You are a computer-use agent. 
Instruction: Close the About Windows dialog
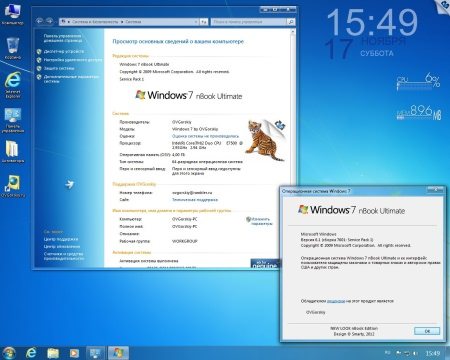click(435, 190)
